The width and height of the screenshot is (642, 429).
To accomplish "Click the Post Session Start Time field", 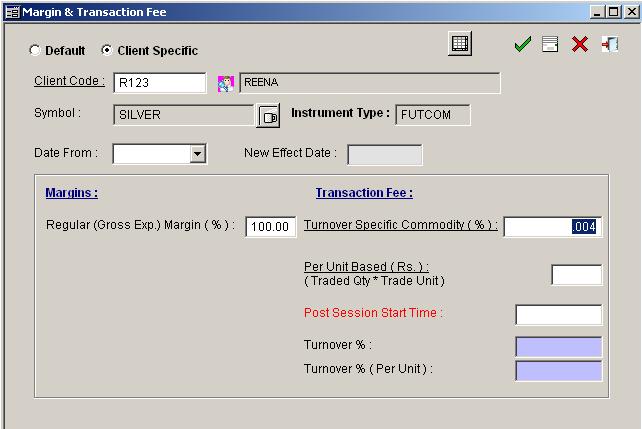I will pyautogui.click(x=558, y=315).
